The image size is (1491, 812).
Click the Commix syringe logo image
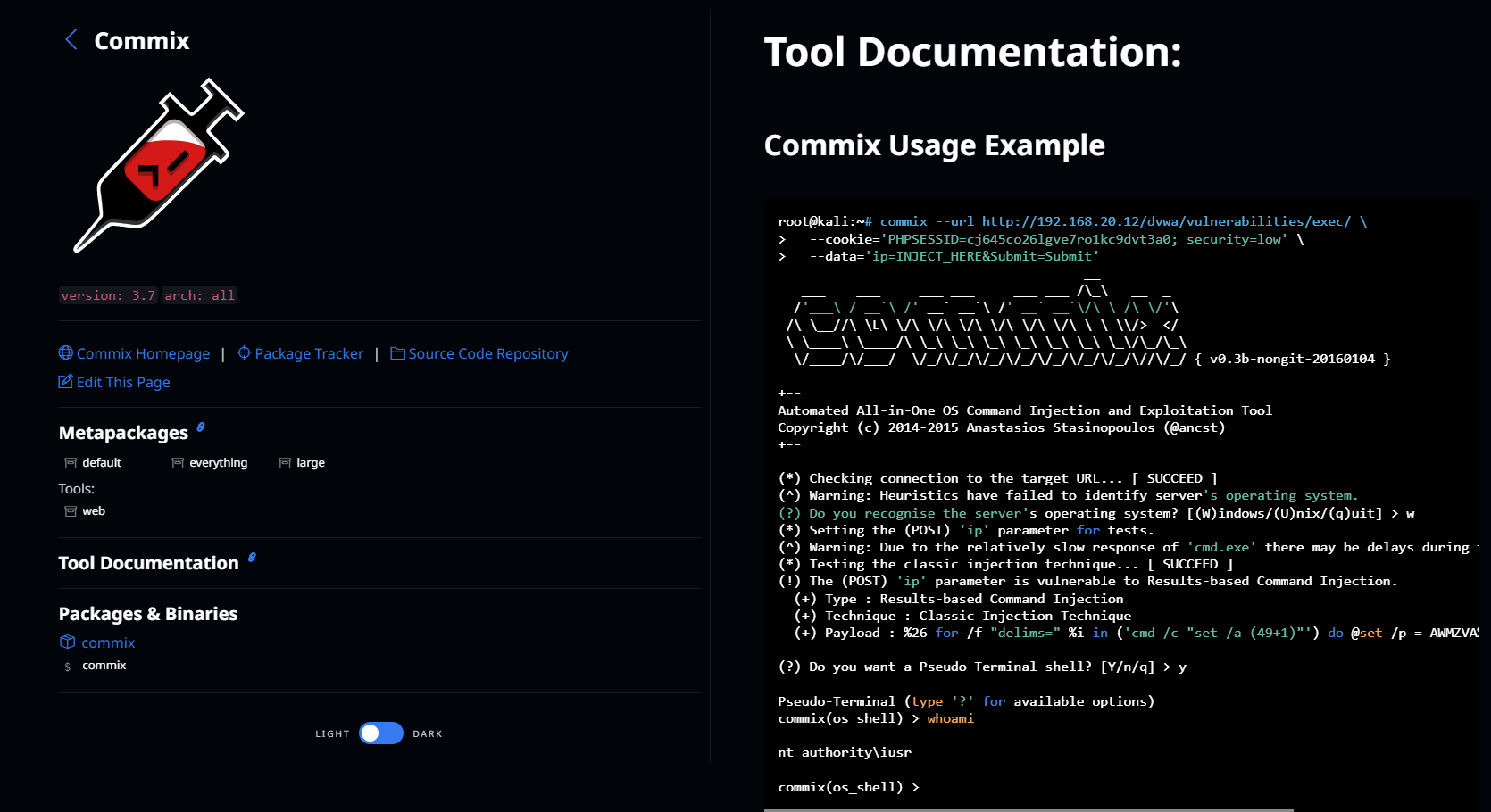click(156, 170)
